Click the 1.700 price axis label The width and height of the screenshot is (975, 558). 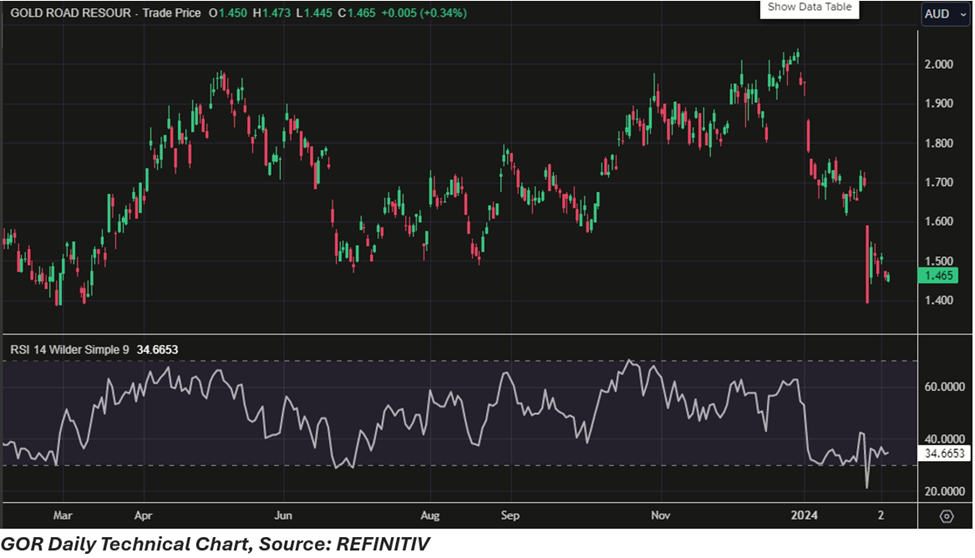(x=939, y=182)
